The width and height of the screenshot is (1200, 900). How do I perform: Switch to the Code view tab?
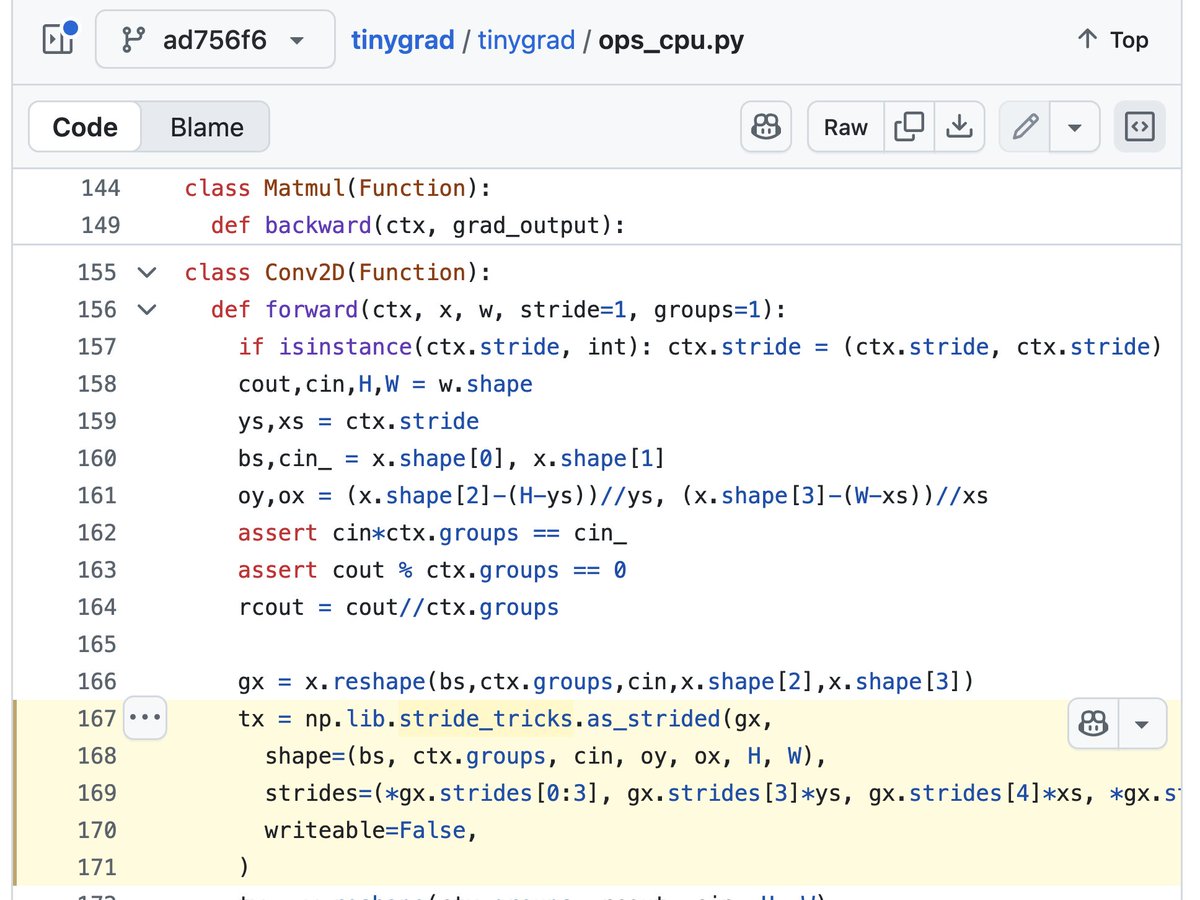pyautogui.click(x=85, y=127)
